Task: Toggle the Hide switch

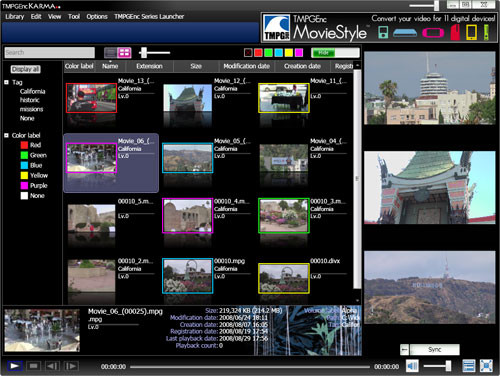Action: pyautogui.click(x=335, y=53)
